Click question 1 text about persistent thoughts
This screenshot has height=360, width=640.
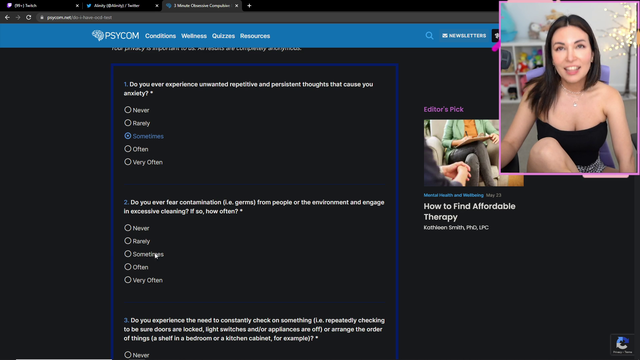pyautogui.click(x=248, y=89)
